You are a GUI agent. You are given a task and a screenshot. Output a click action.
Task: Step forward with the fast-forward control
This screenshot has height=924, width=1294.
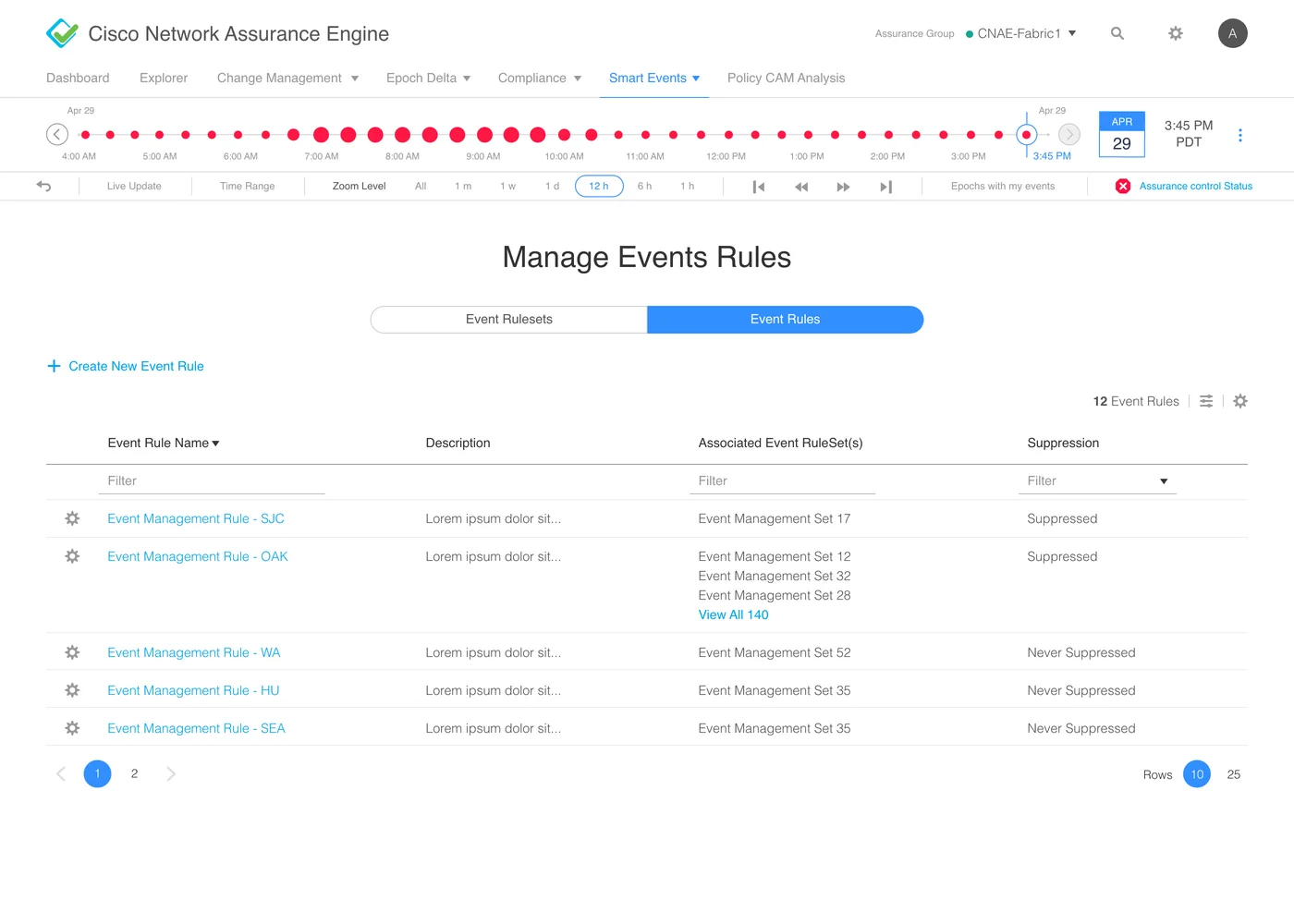tap(843, 187)
